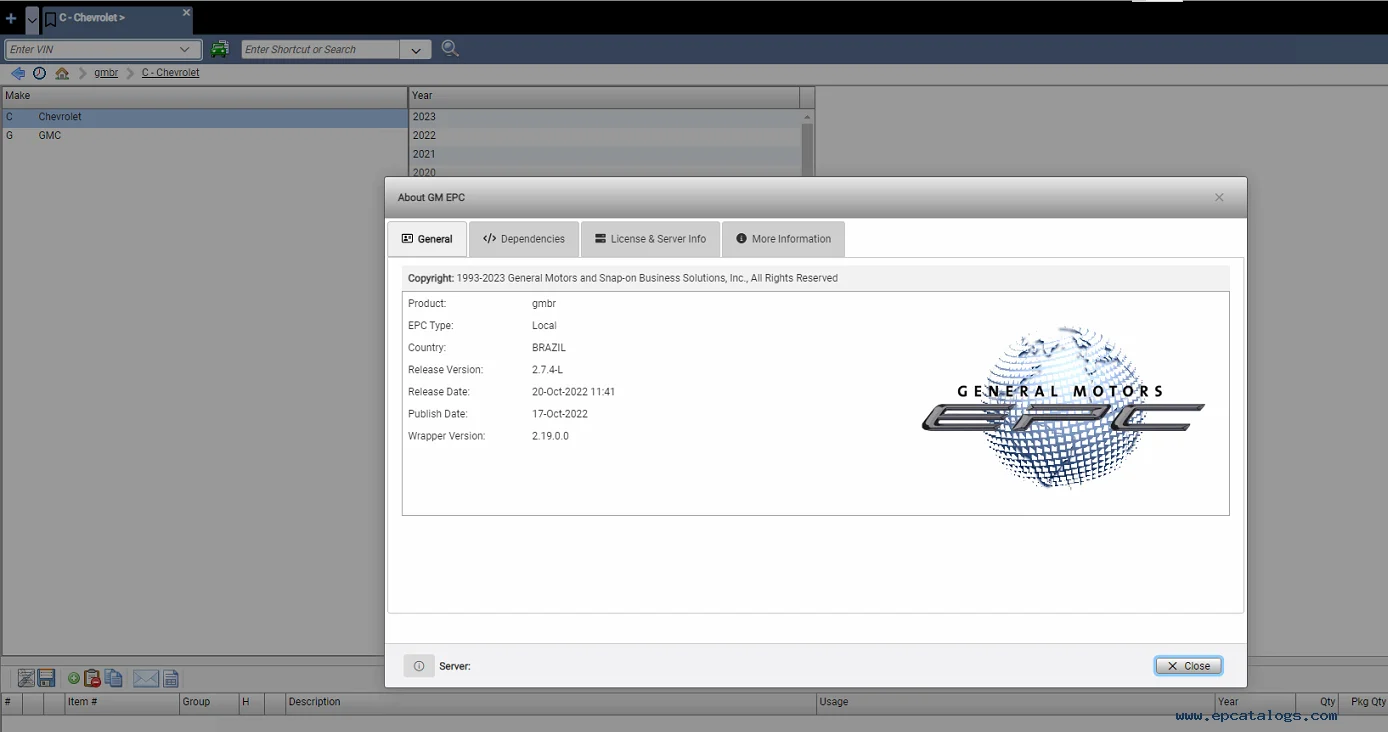Select Chevrolet in the Make list
The image size is (1388, 732).
click(x=204, y=117)
